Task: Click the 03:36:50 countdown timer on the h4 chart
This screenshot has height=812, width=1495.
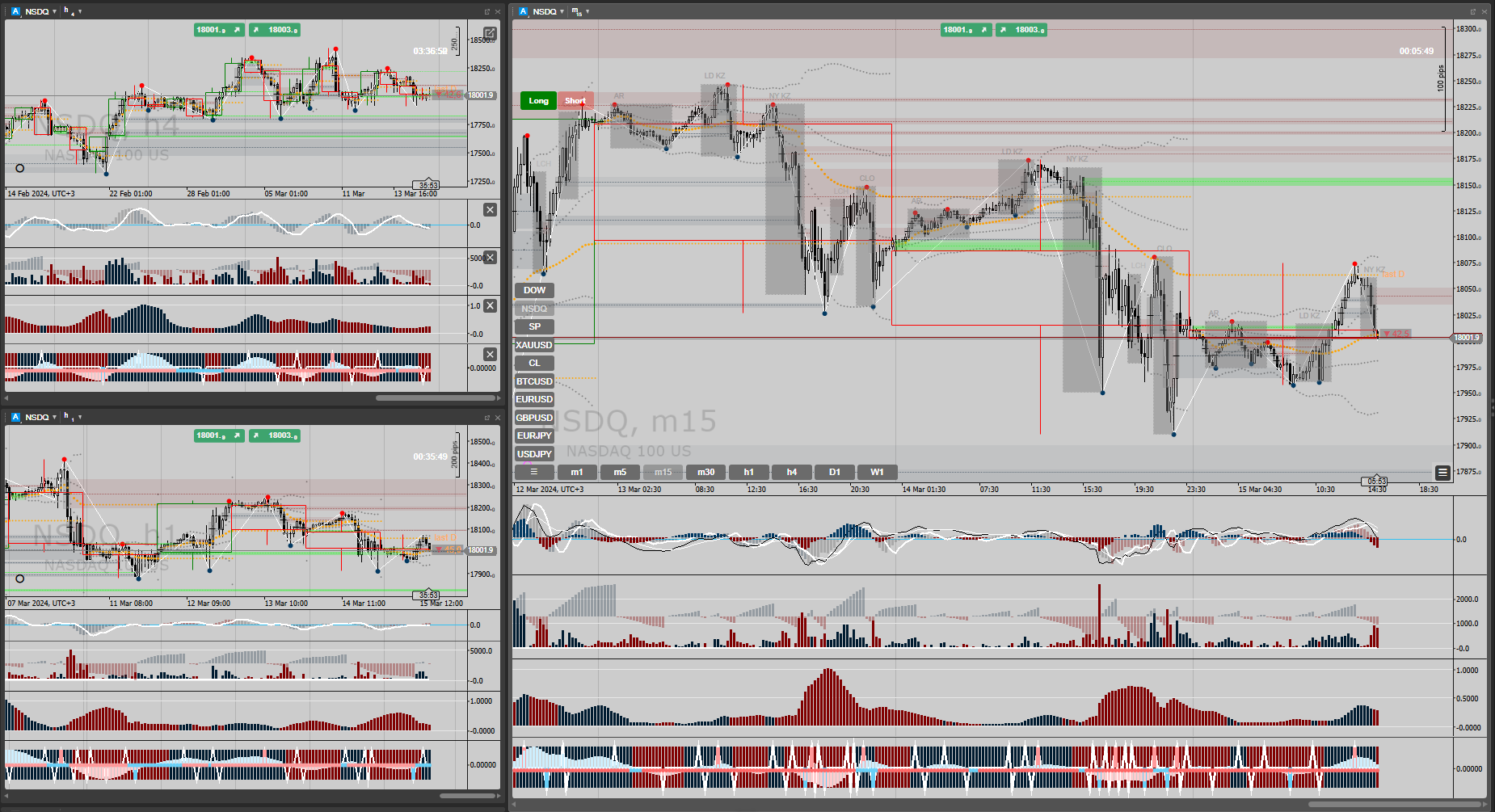Action: [x=430, y=51]
